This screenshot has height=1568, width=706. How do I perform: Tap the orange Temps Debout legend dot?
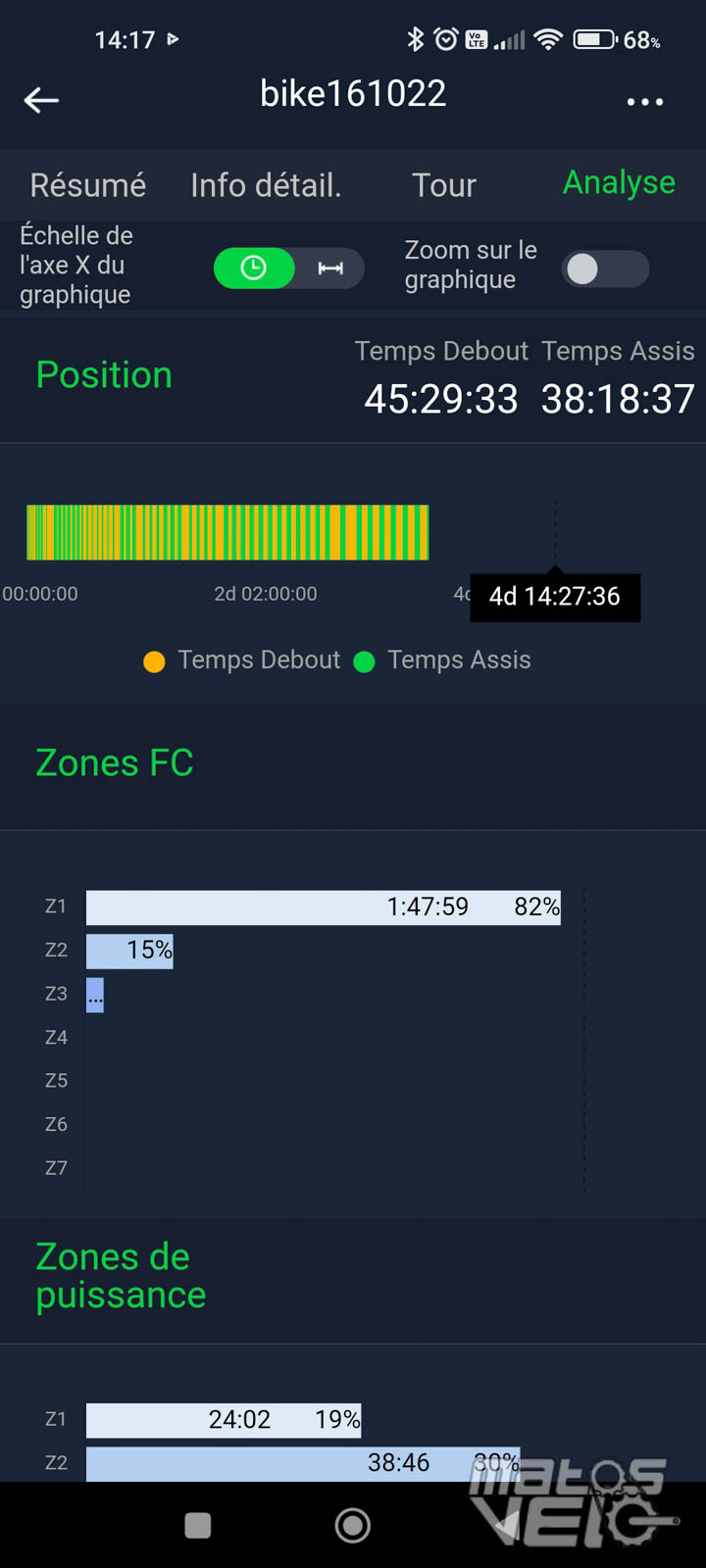coord(154,661)
